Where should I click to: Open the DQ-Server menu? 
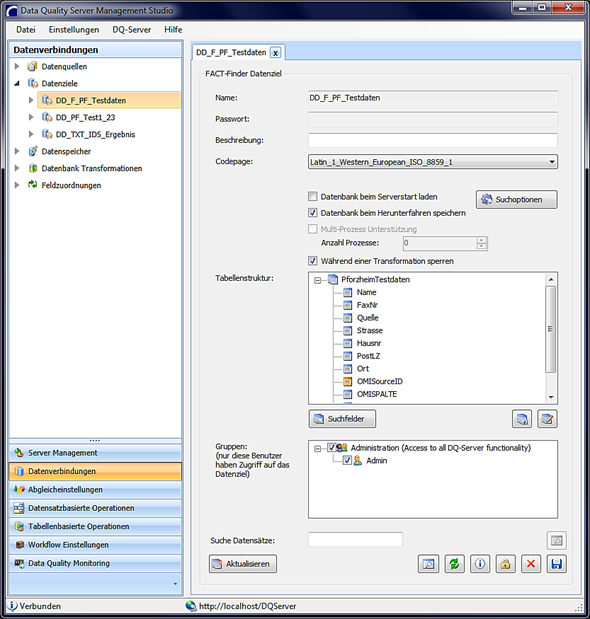click(131, 30)
